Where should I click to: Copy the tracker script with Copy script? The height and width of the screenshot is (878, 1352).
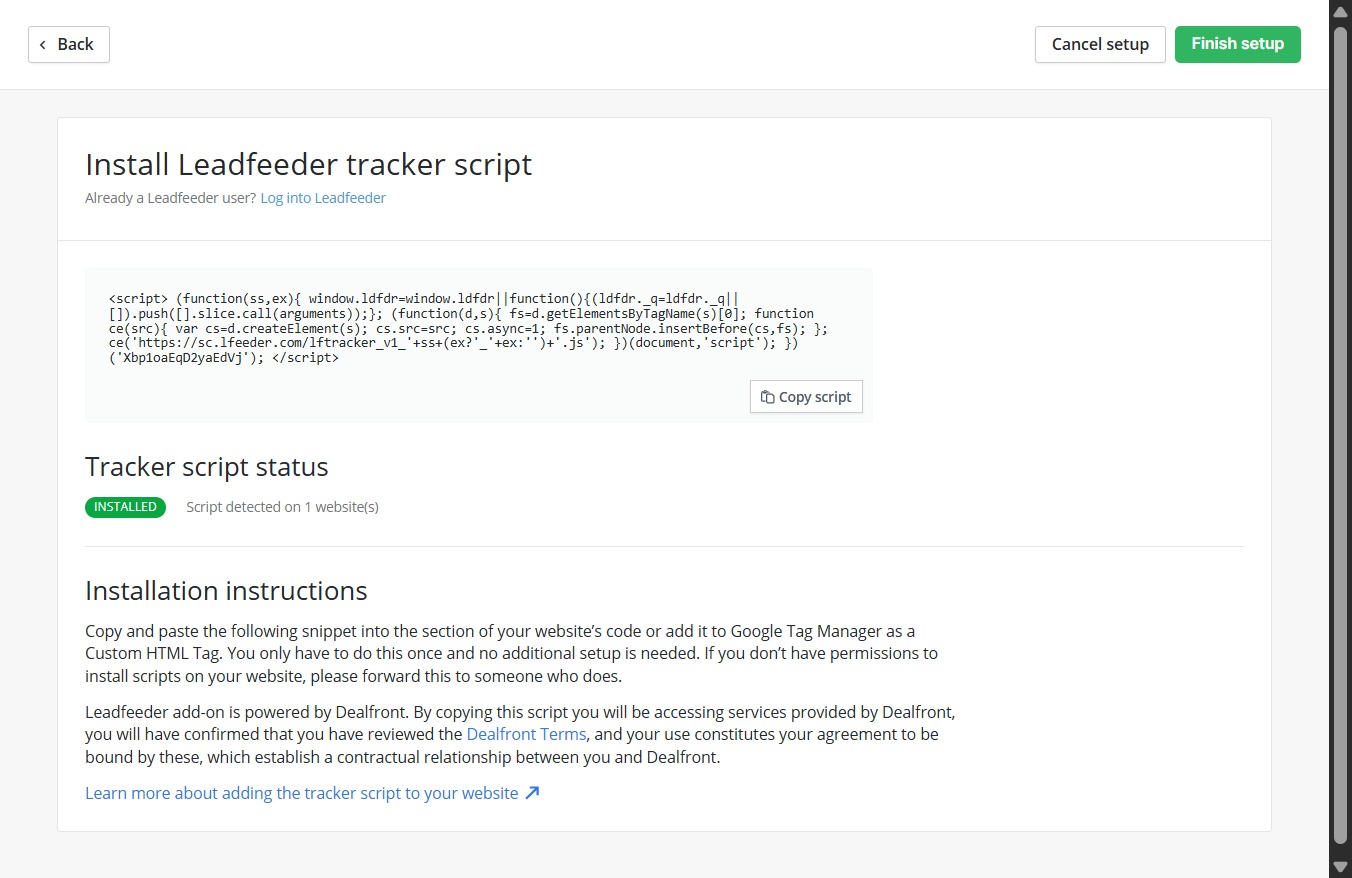point(806,397)
